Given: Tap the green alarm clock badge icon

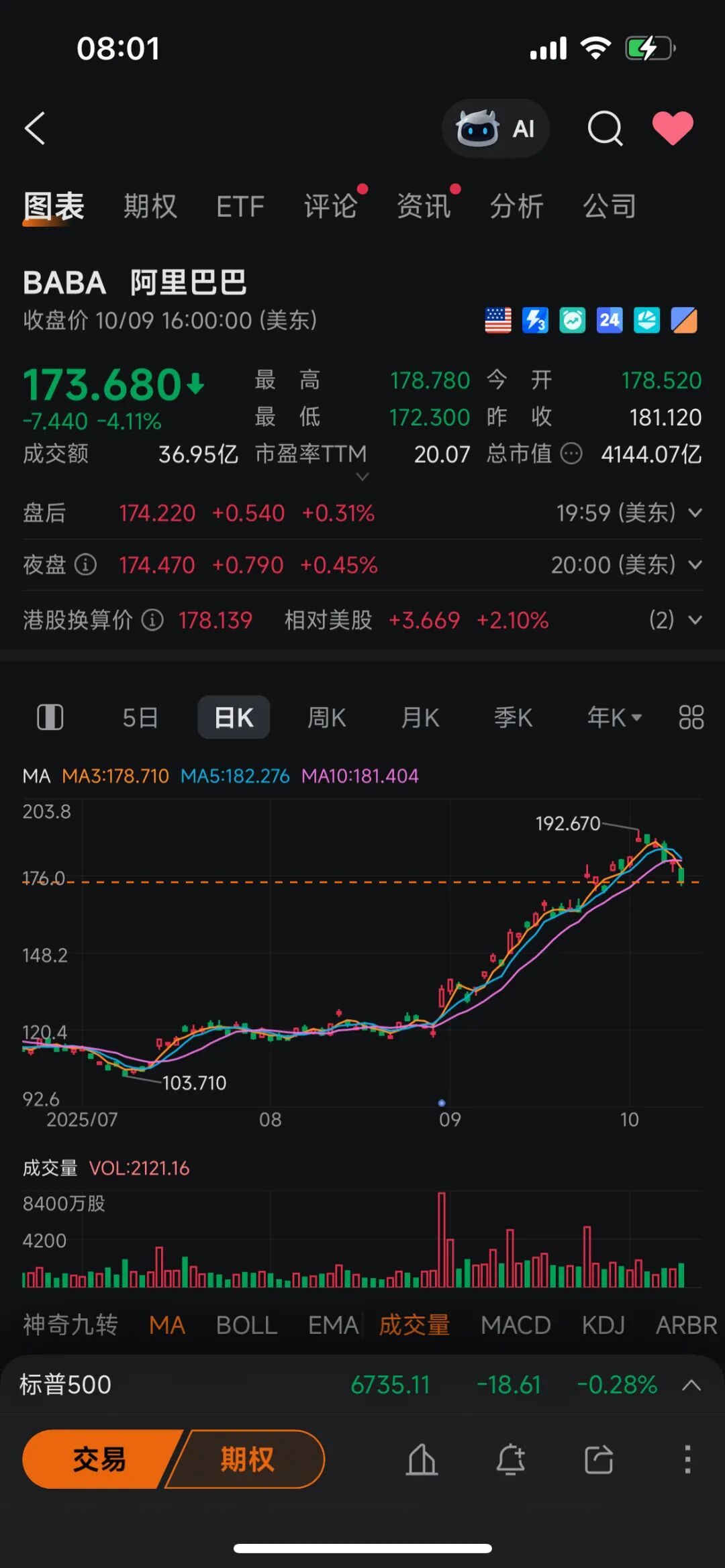Looking at the screenshot, I should [x=573, y=320].
